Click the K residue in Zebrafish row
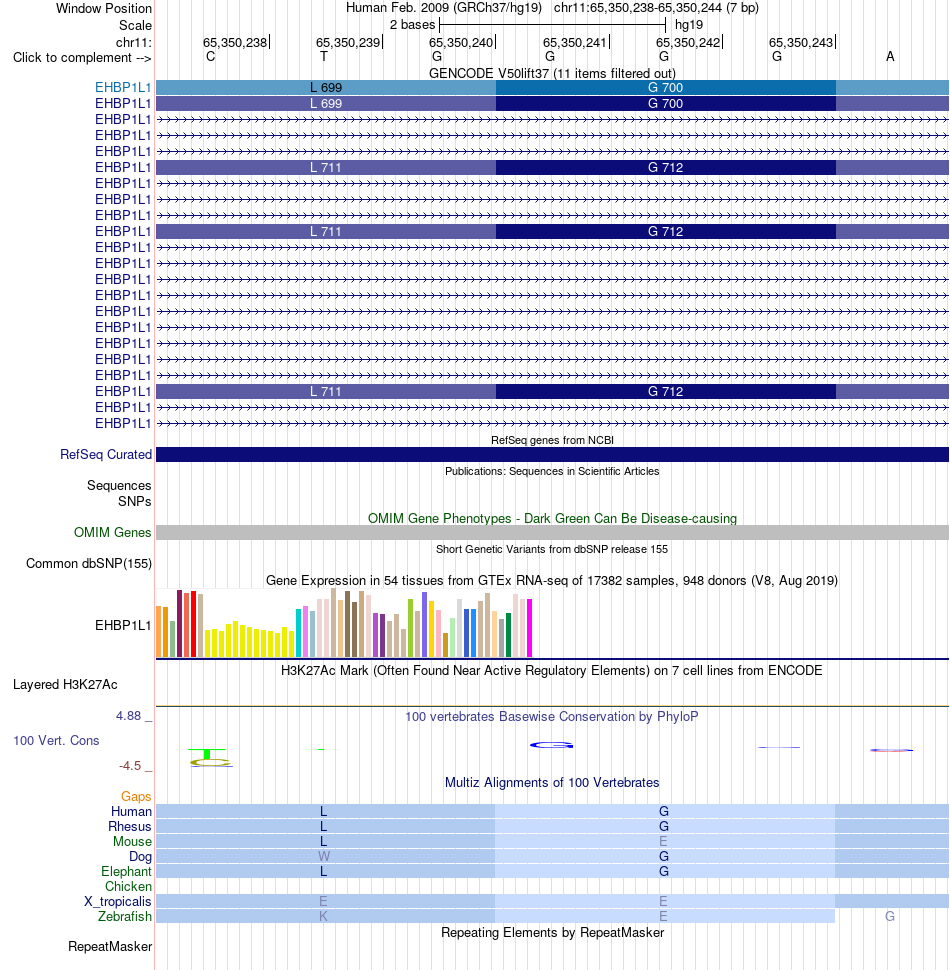The height and width of the screenshot is (970, 950). (323, 916)
